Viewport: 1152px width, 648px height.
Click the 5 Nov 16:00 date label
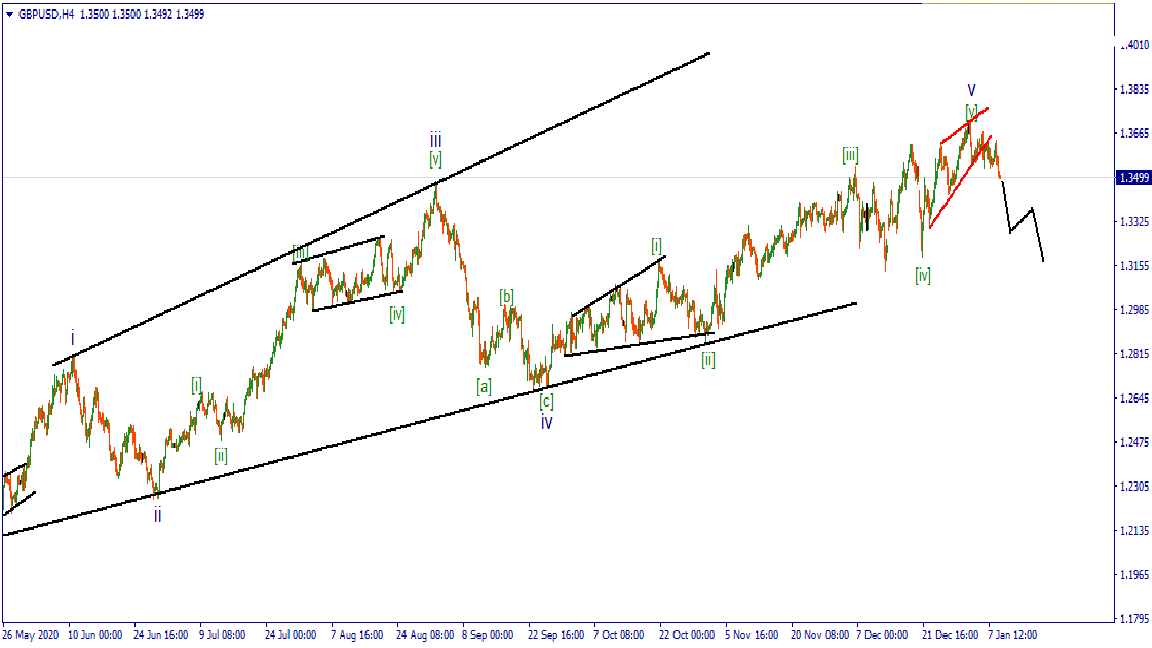752,635
